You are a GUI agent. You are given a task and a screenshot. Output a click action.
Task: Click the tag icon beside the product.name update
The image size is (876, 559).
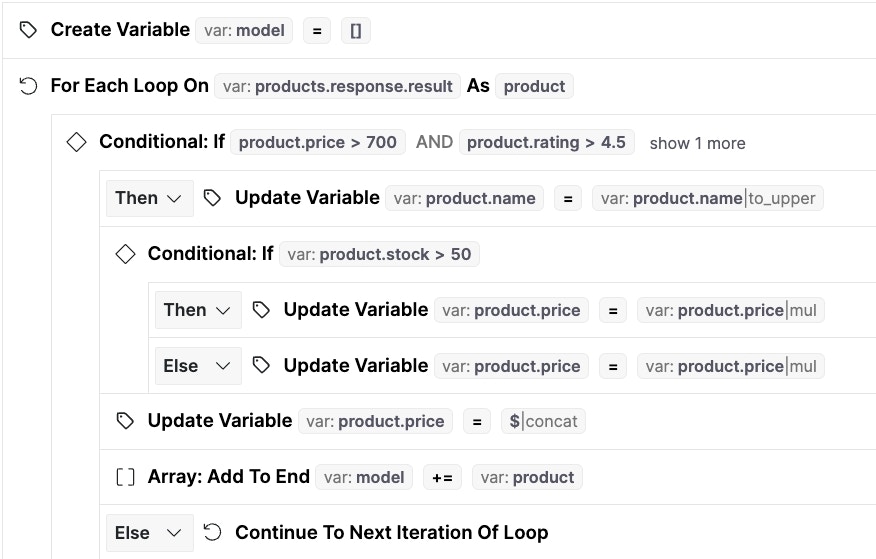[212, 198]
